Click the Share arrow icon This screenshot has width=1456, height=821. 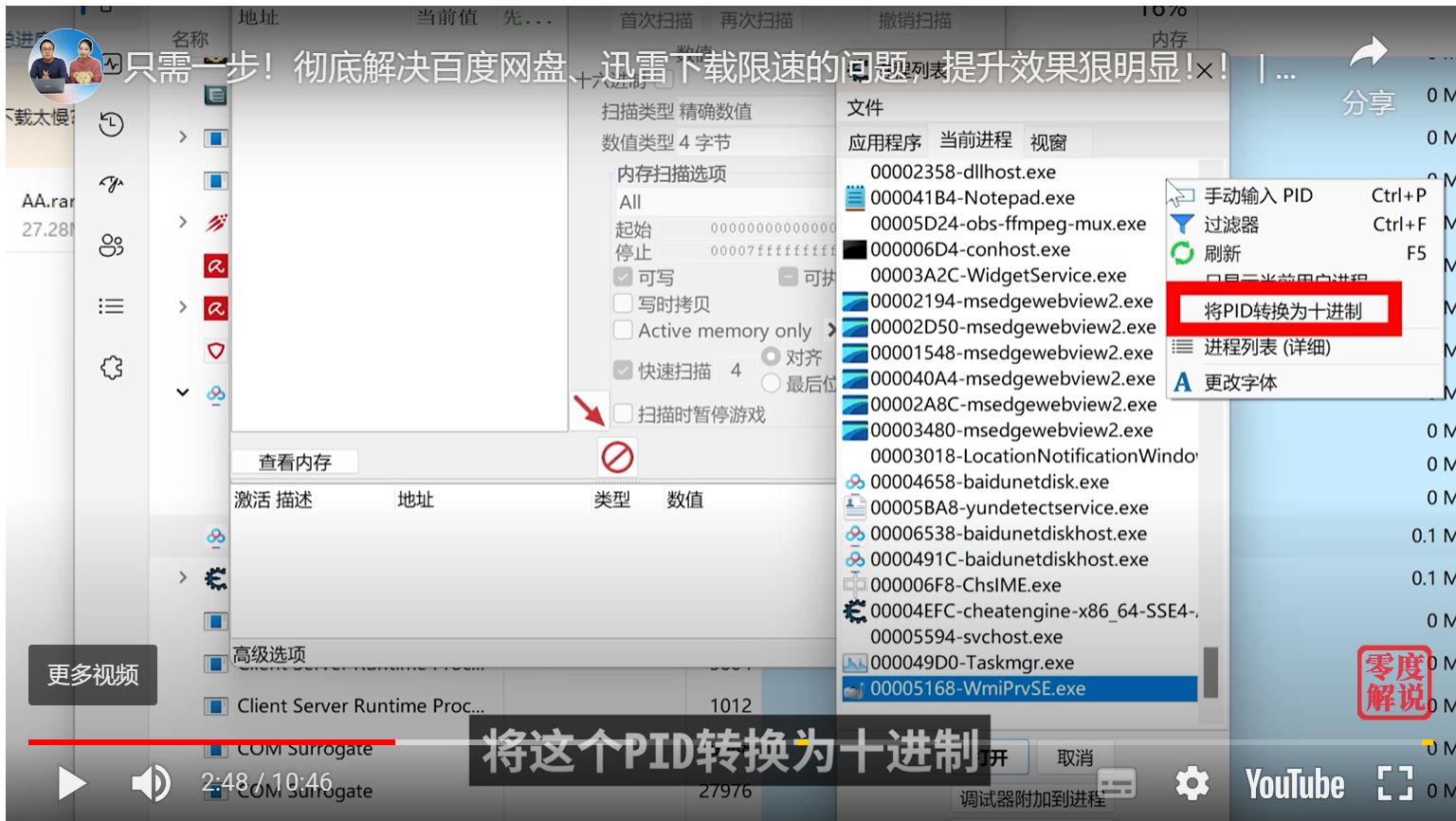pyautogui.click(x=1368, y=54)
